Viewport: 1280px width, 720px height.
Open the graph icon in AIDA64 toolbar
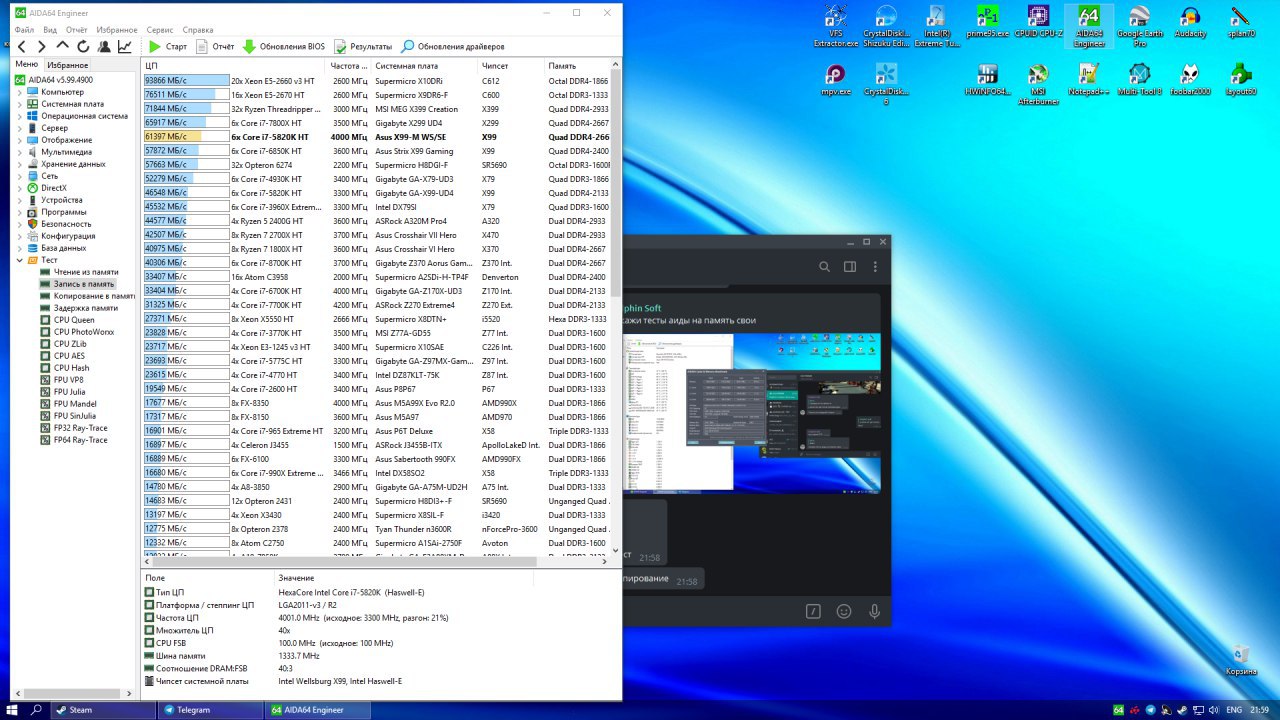click(x=125, y=46)
